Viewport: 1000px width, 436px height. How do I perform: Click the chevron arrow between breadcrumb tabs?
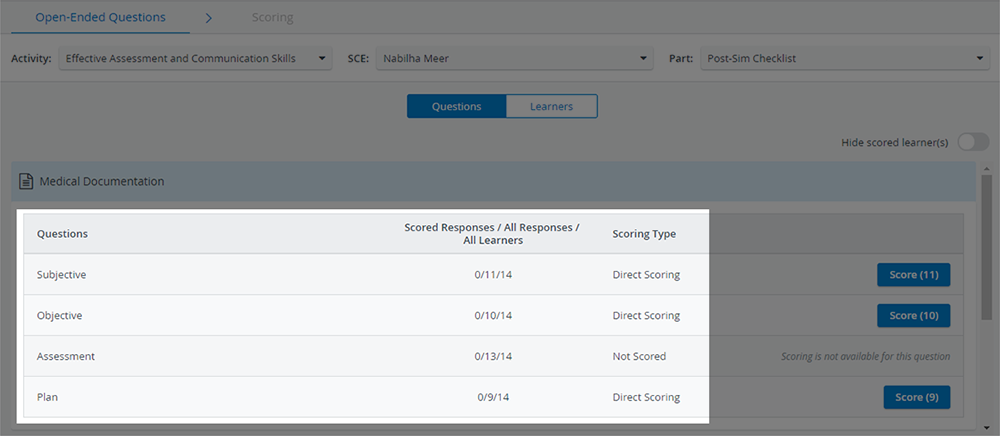pyautogui.click(x=209, y=18)
